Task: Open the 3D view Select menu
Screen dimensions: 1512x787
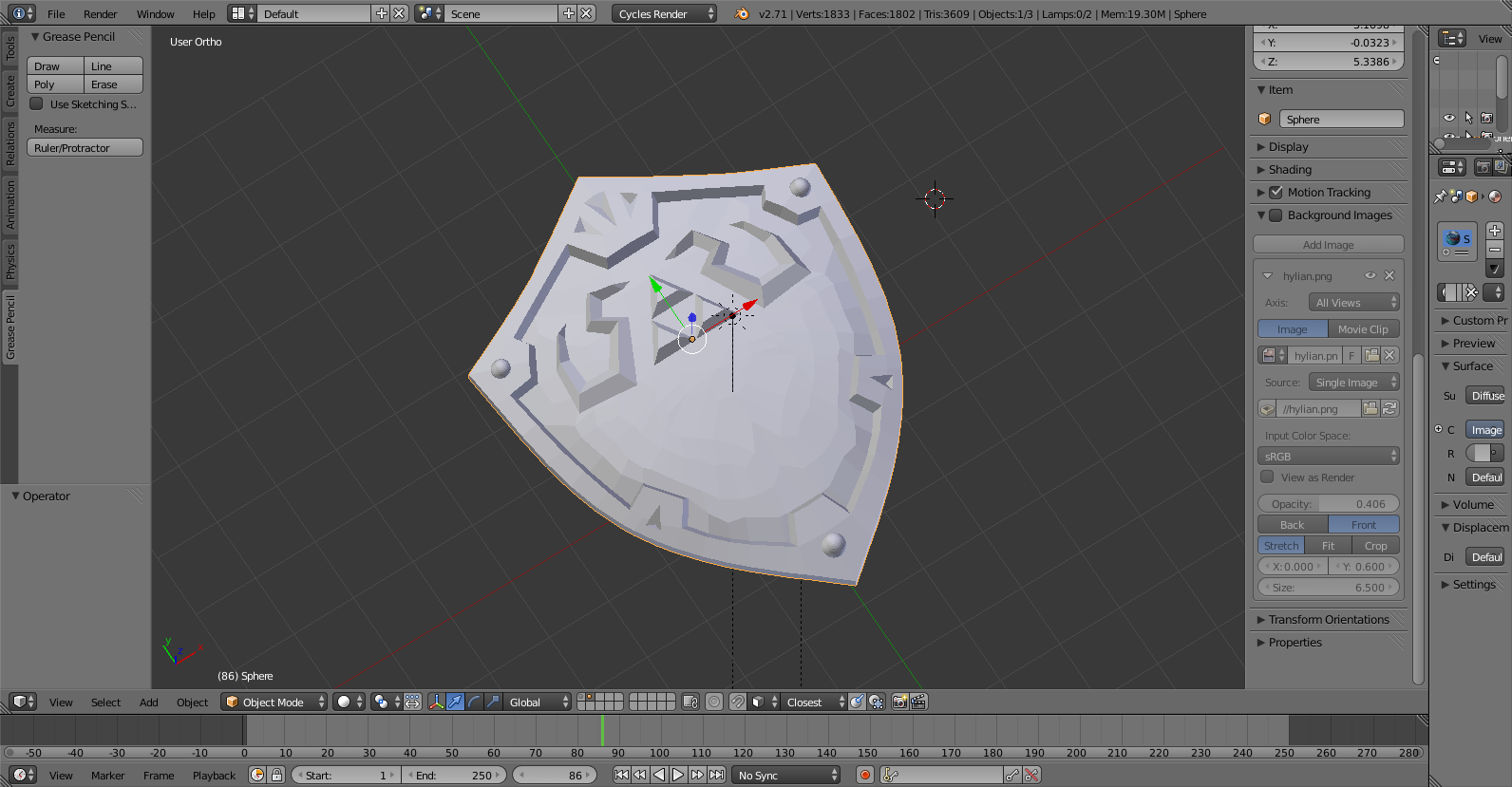Action: coord(105,702)
